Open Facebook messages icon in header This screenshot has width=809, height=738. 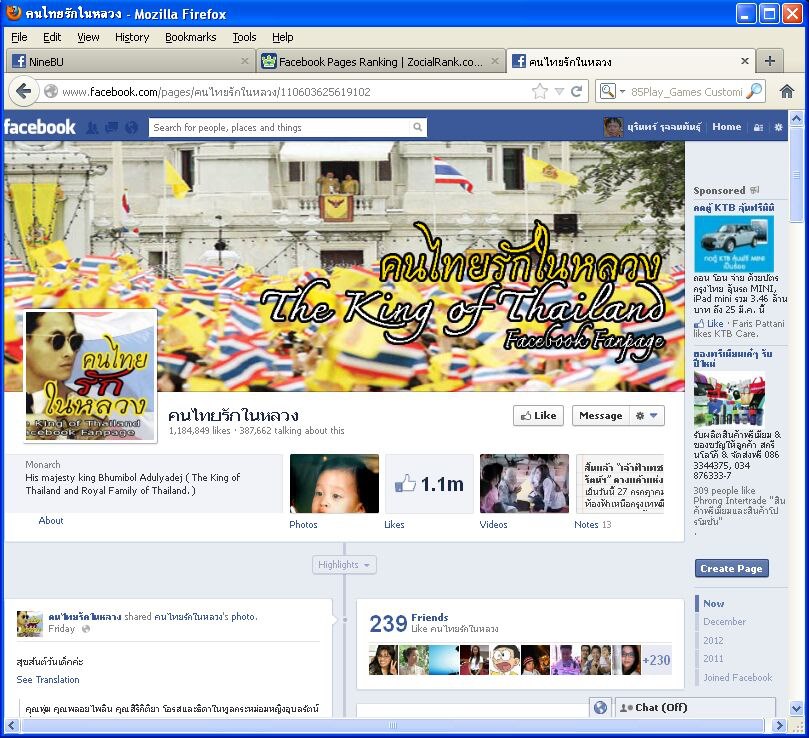pos(110,128)
